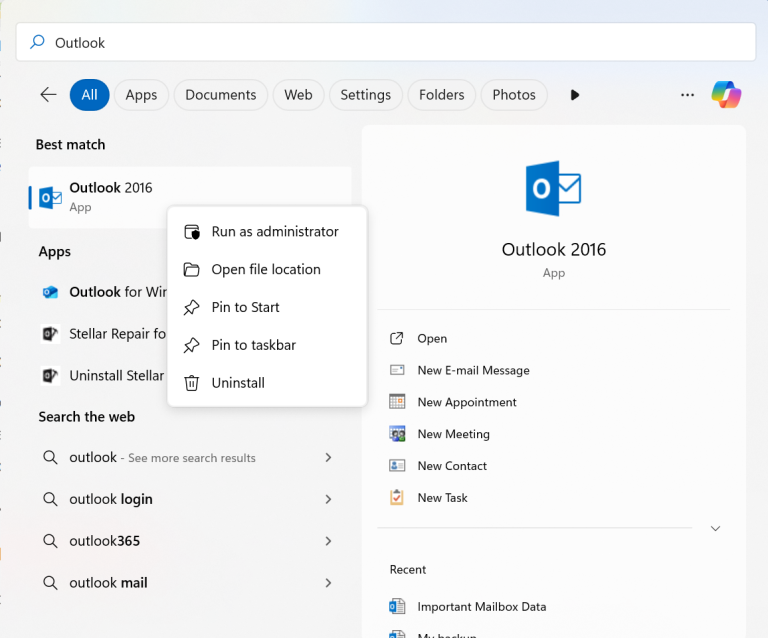Select Uninstall in the context menu

[x=238, y=383]
